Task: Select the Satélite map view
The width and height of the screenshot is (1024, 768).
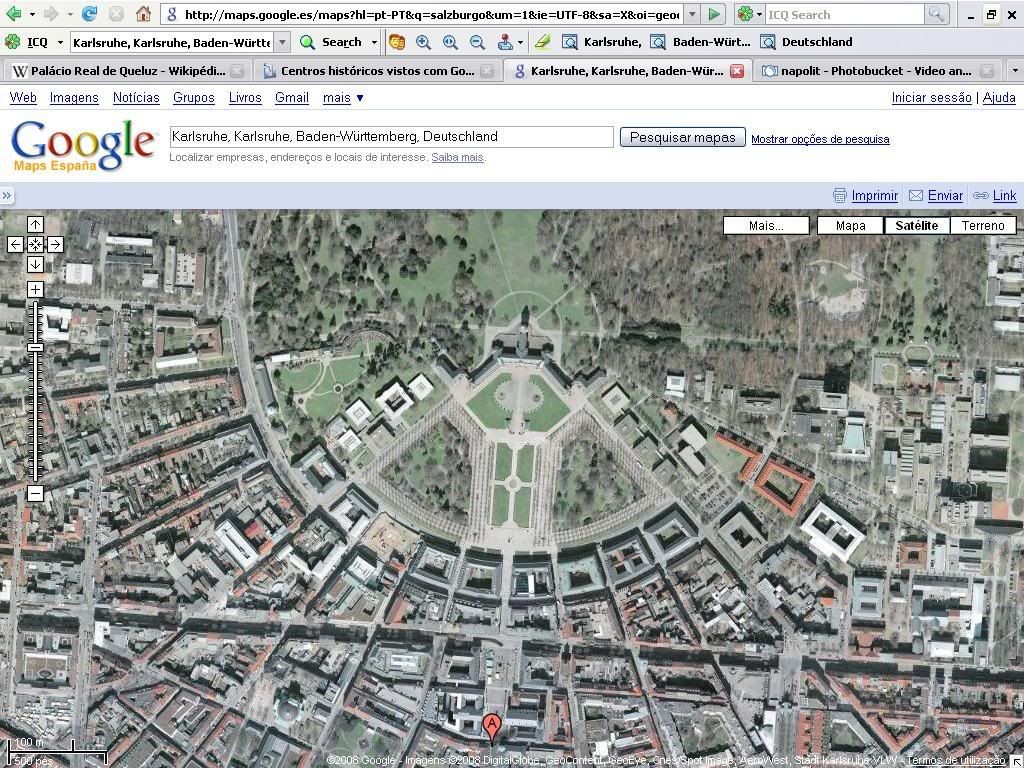Action: (x=916, y=225)
